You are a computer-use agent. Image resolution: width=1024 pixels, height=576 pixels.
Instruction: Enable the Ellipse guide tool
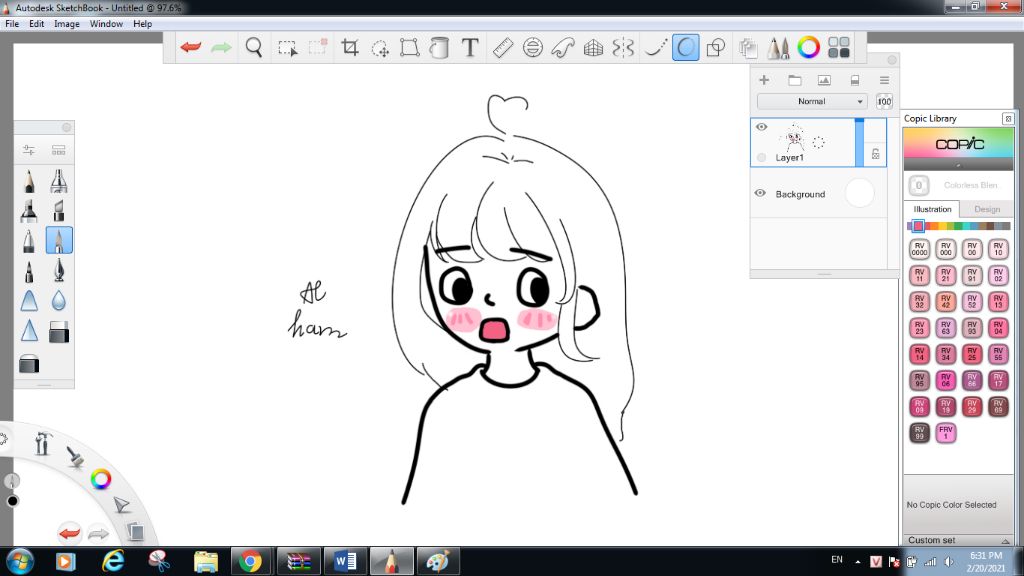point(533,48)
